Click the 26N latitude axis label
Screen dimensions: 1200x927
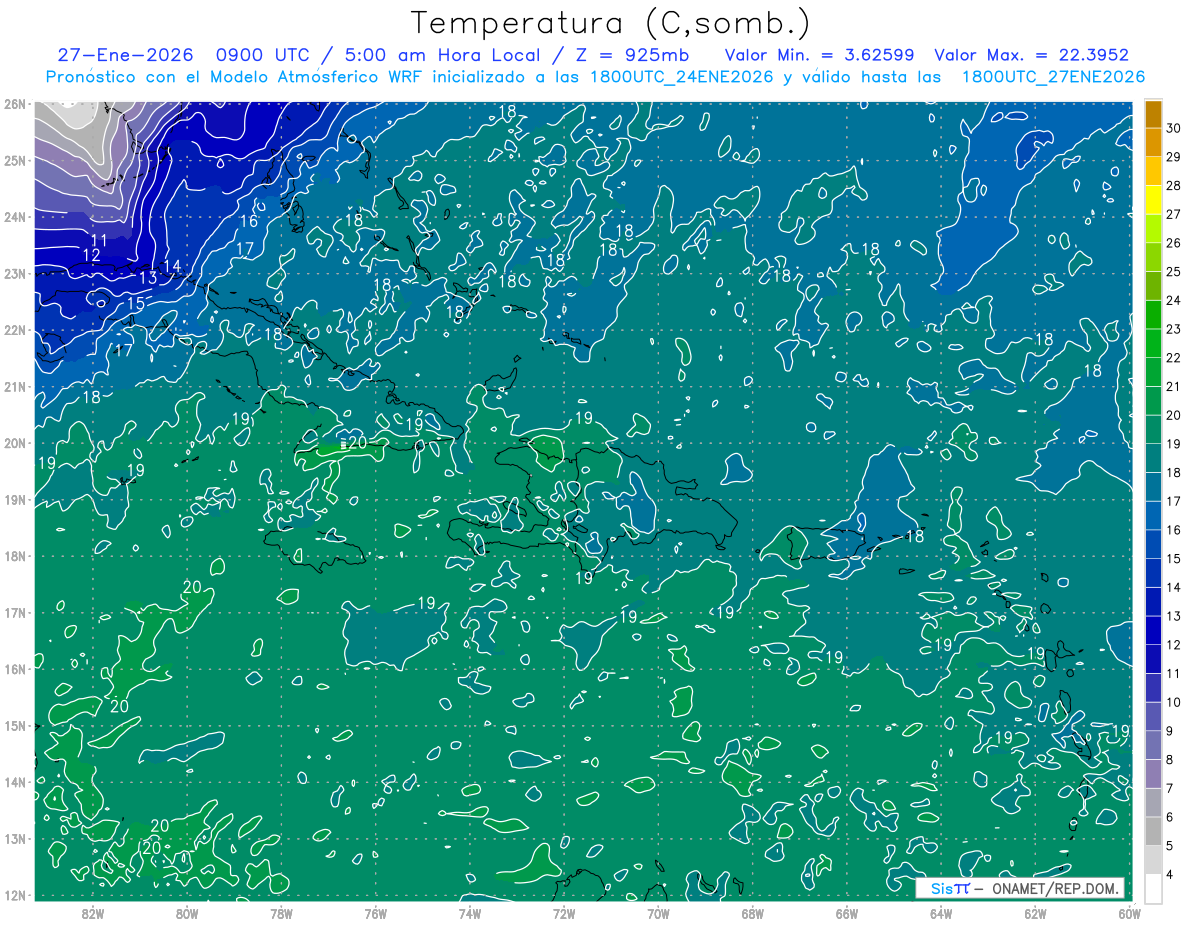coord(14,104)
